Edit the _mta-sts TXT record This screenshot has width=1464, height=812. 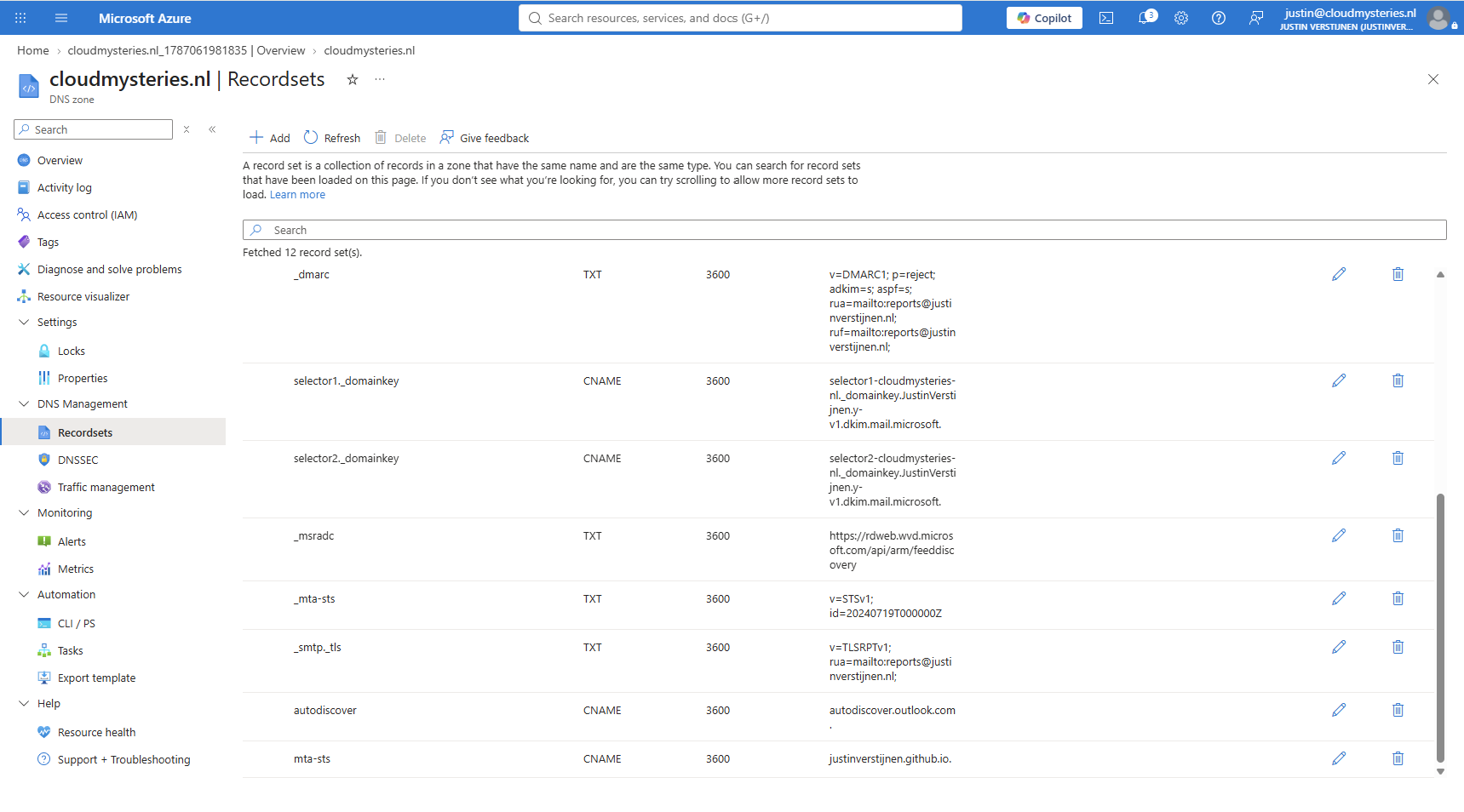(x=1339, y=598)
